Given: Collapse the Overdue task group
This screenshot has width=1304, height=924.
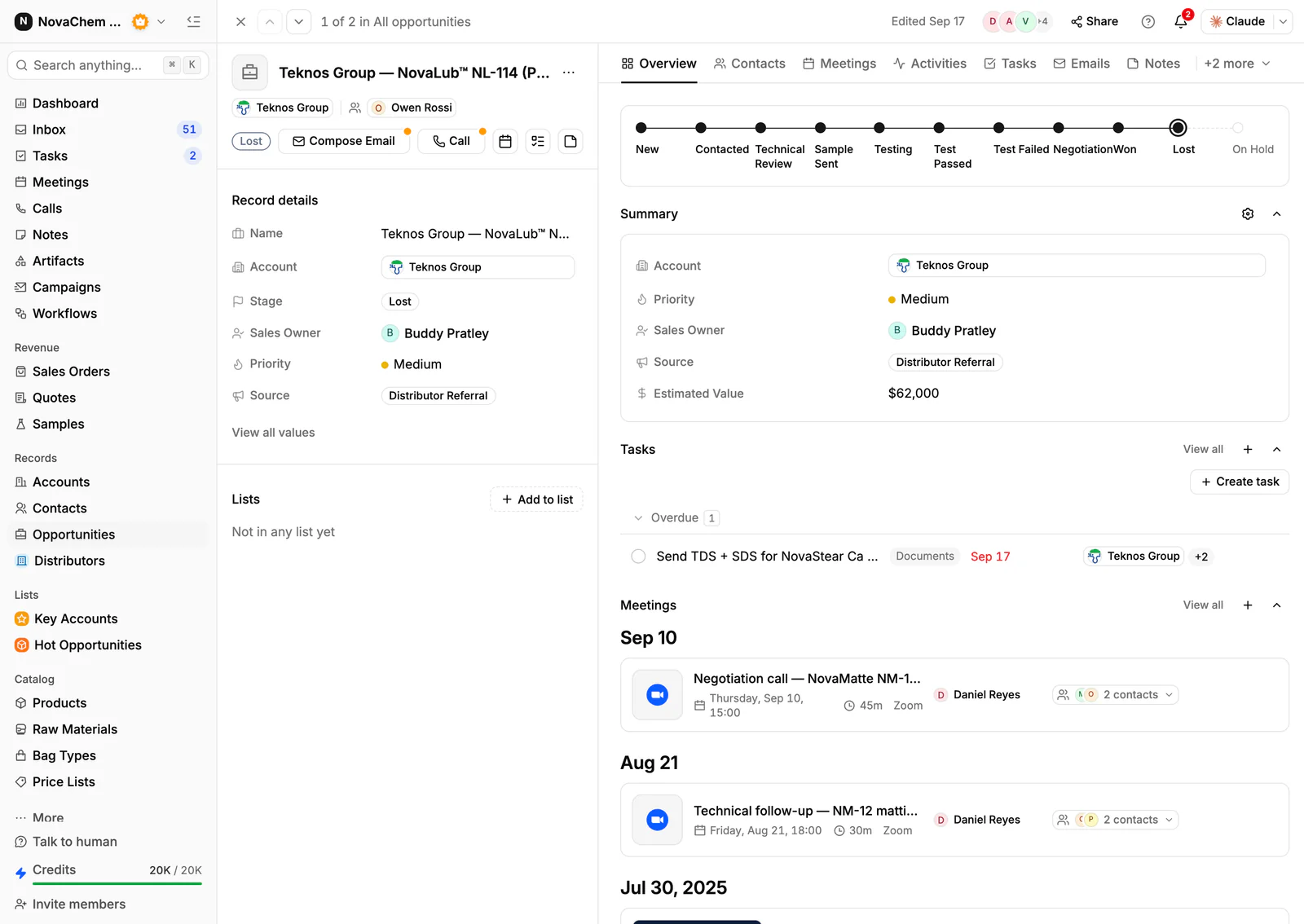Looking at the screenshot, I should [x=638, y=518].
